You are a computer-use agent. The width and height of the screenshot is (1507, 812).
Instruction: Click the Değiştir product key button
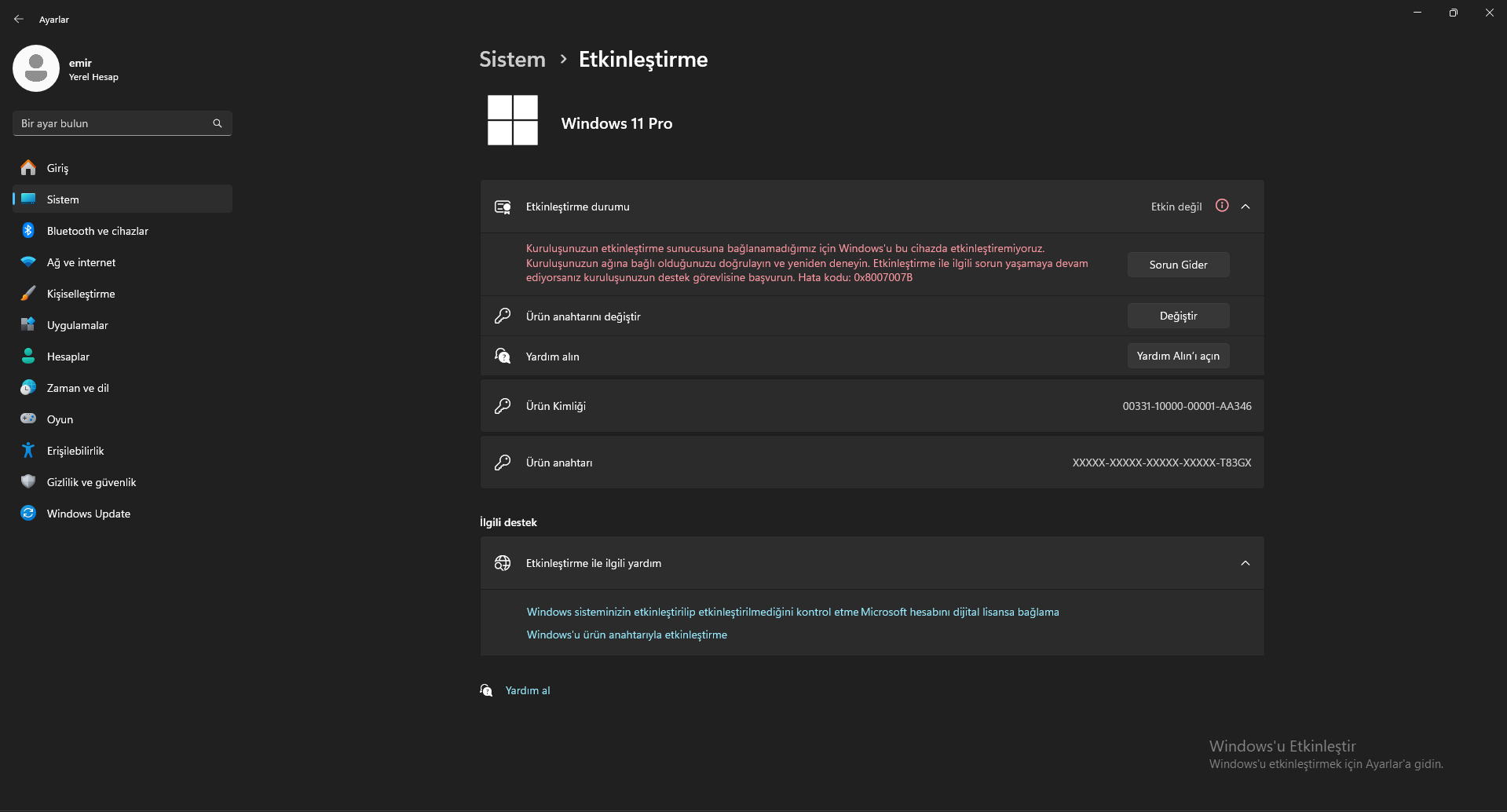(x=1178, y=316)
